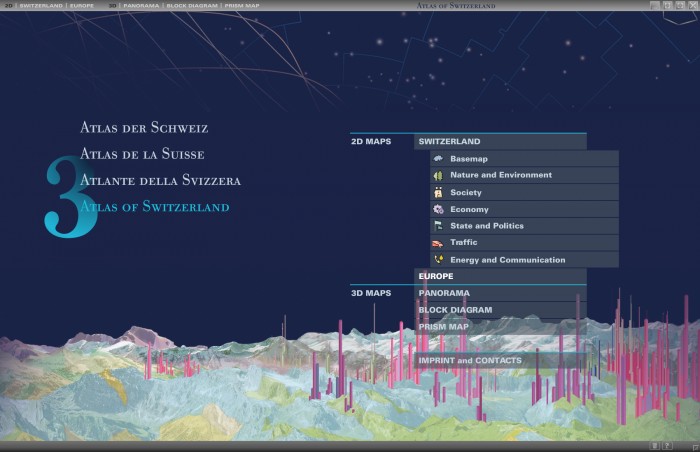Click the 3D label in top bar
This screenshot has height=452, width=700.
click(112, 5)
